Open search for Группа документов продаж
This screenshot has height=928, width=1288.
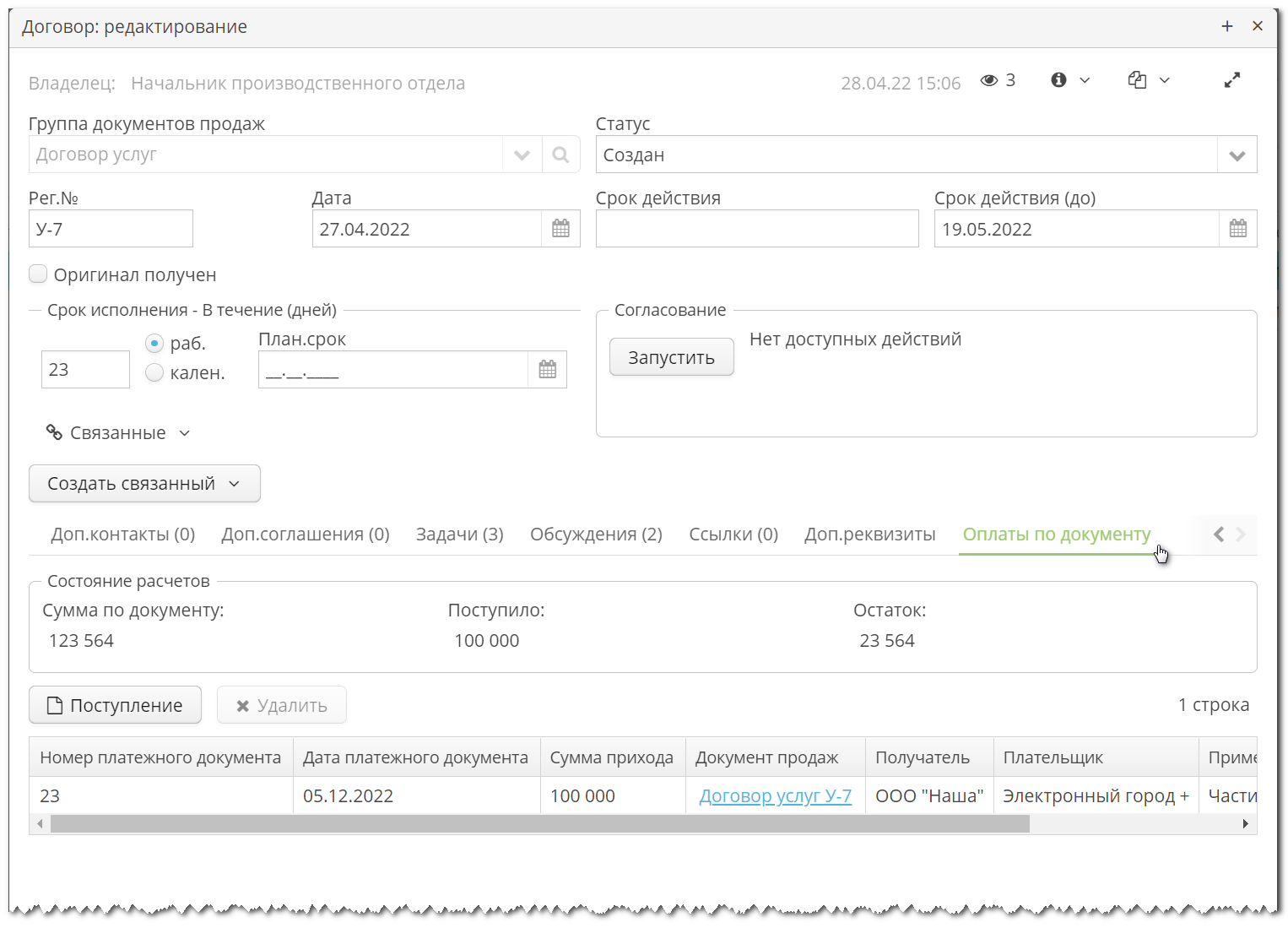560,154
